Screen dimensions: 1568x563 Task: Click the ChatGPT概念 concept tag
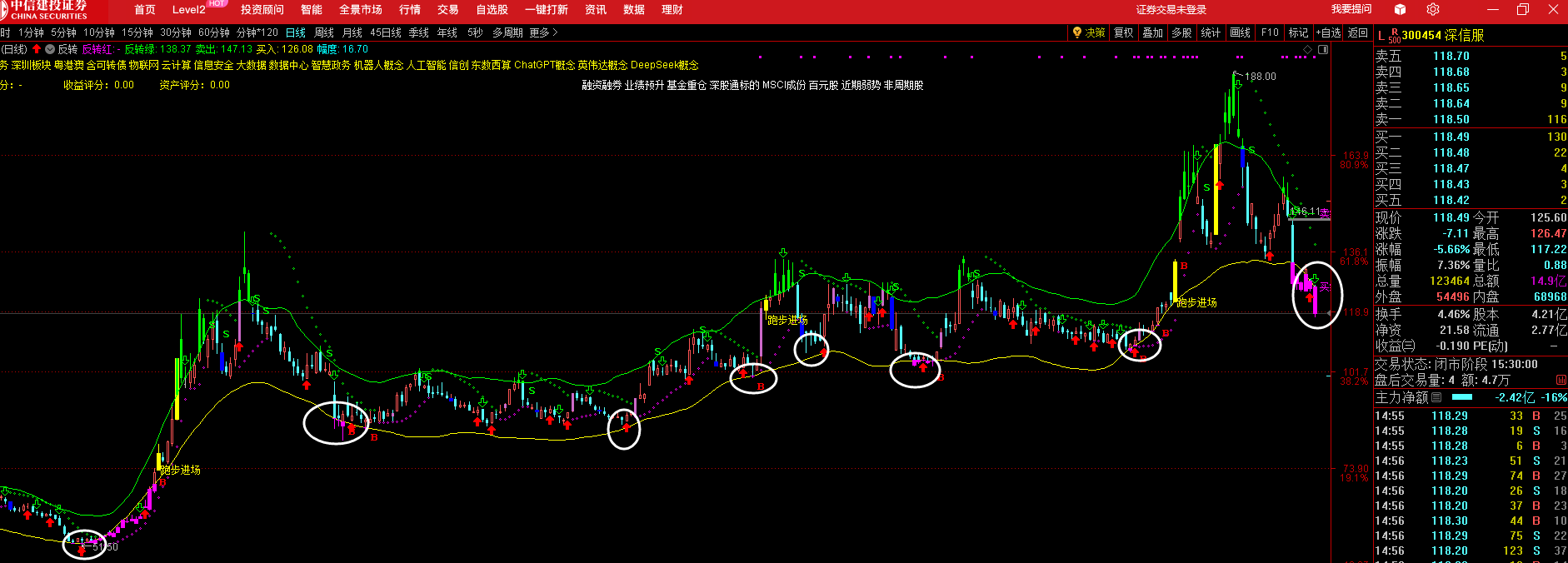click(x=544, y=65)
